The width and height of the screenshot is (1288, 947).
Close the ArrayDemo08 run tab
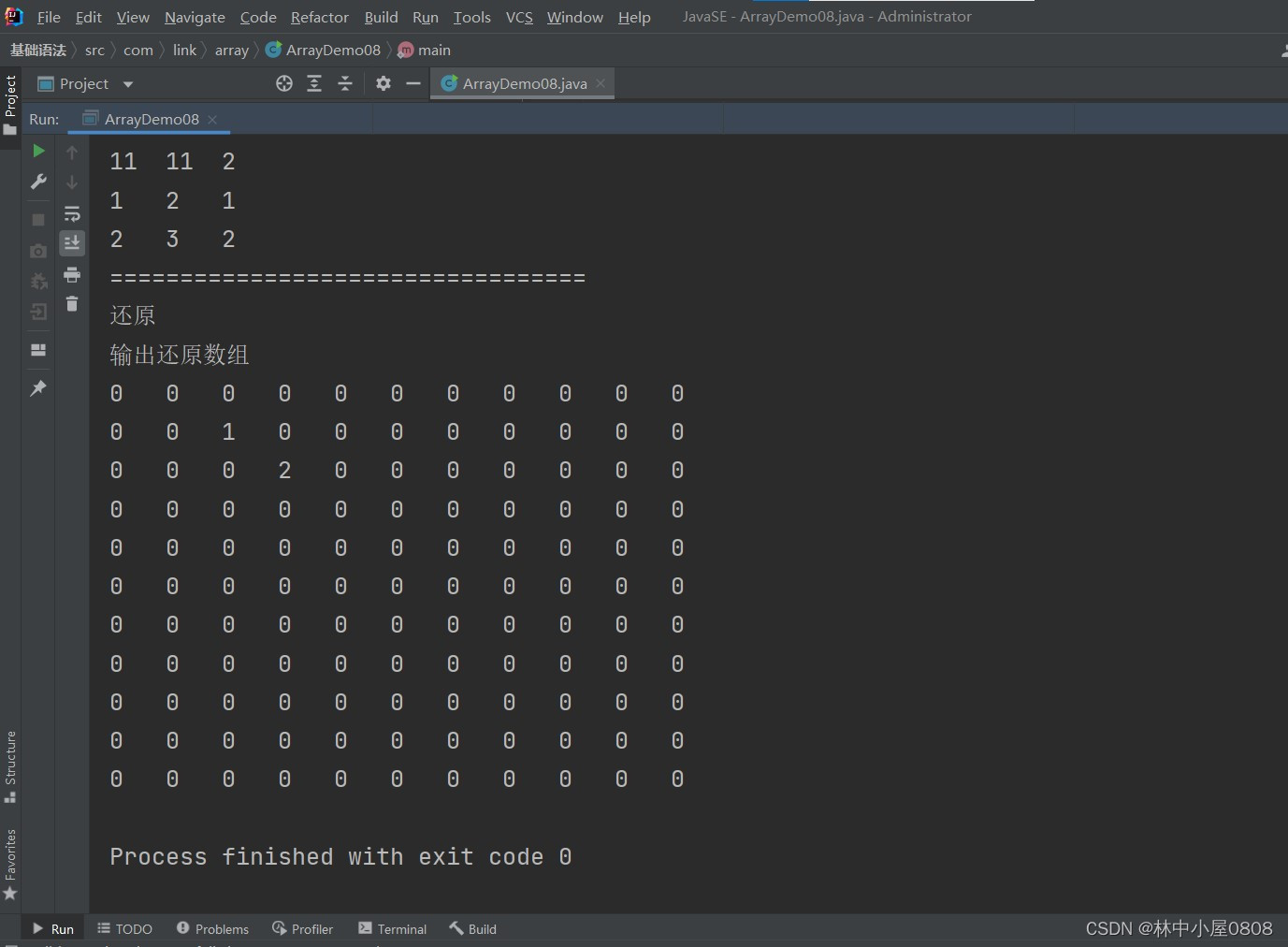[x=212, y=119]
